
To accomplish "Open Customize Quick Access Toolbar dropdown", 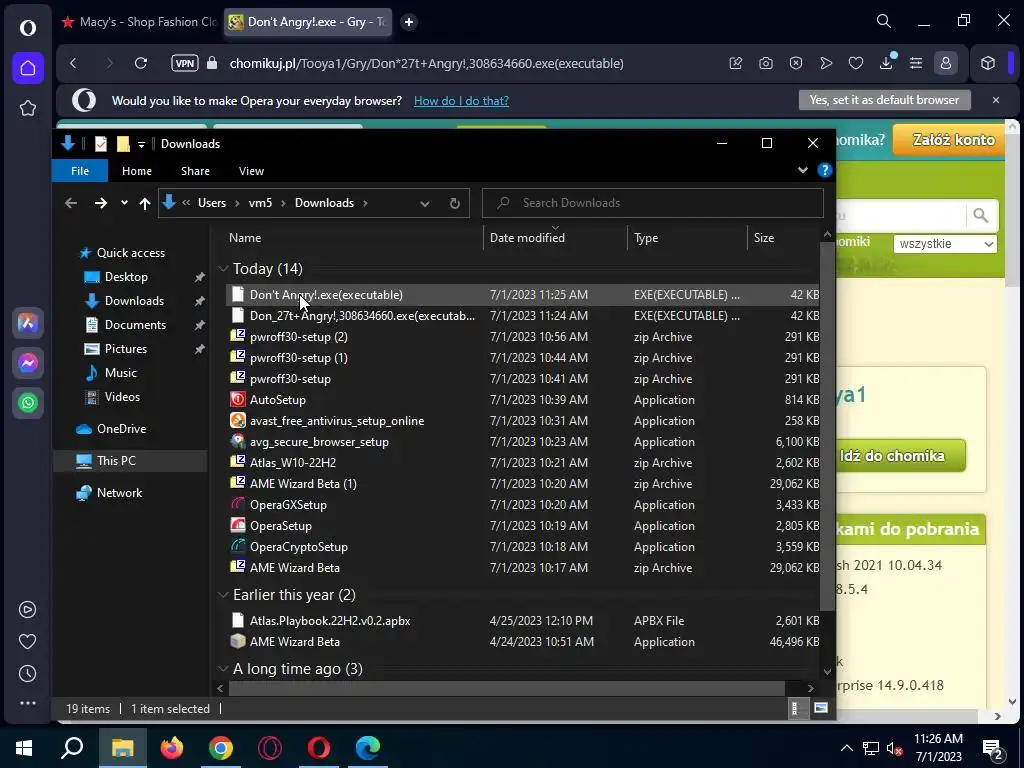I will (141, 144).
